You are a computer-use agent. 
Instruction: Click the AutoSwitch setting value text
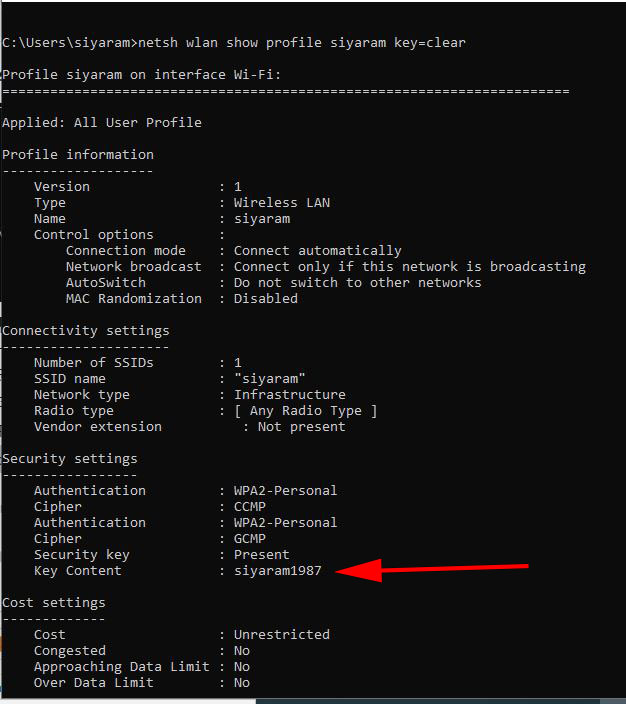click(357, 283)
